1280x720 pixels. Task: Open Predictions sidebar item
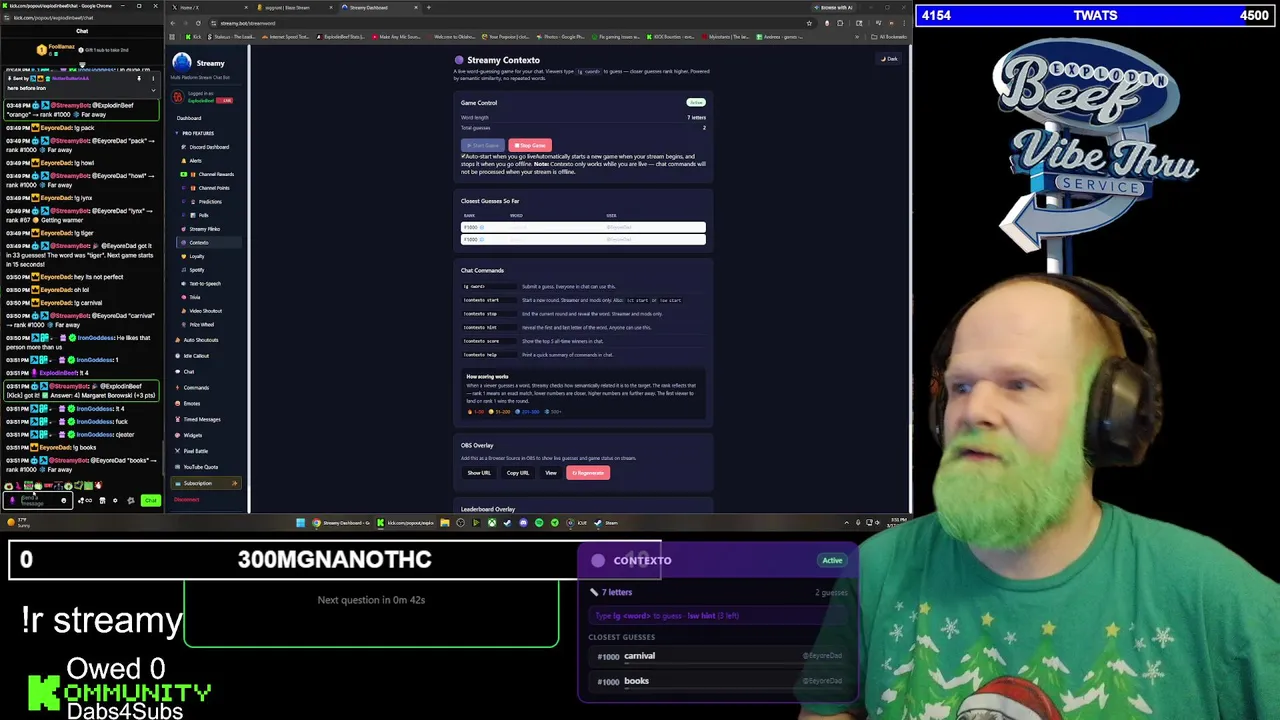pos(210,202)
